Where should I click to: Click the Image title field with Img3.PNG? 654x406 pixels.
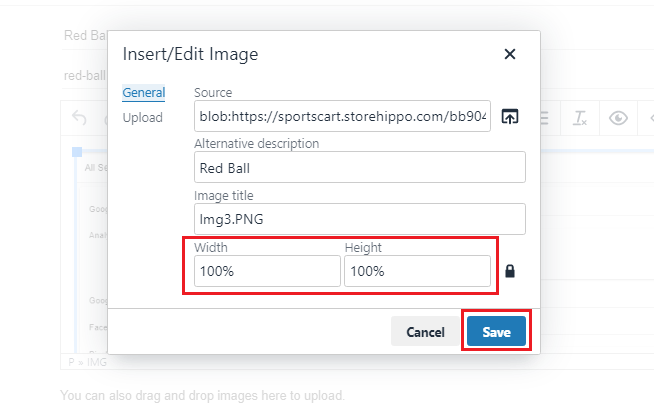360,219
